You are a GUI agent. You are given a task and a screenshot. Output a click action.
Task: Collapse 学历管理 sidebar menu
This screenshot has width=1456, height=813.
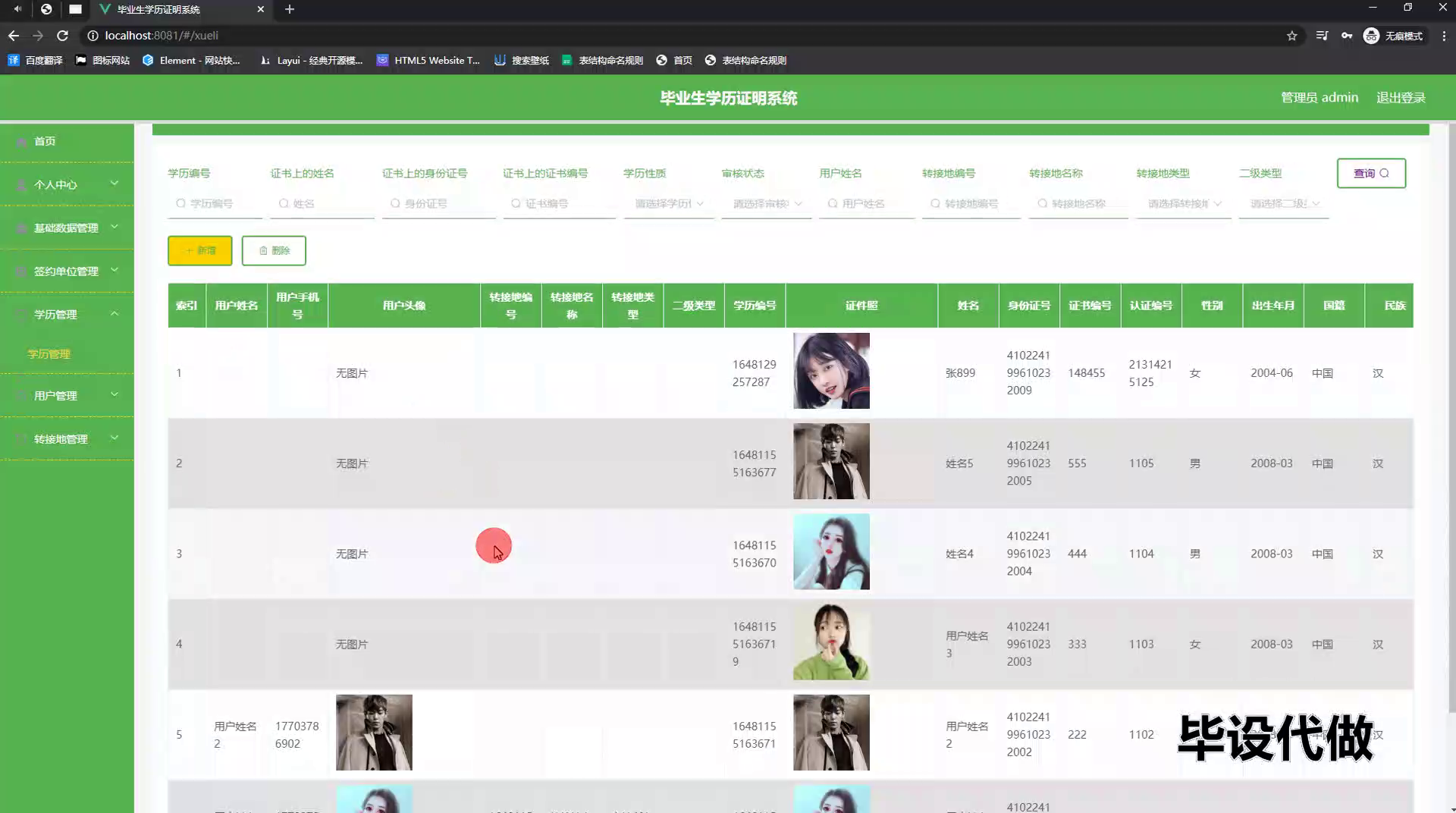[x=67, y=314]
